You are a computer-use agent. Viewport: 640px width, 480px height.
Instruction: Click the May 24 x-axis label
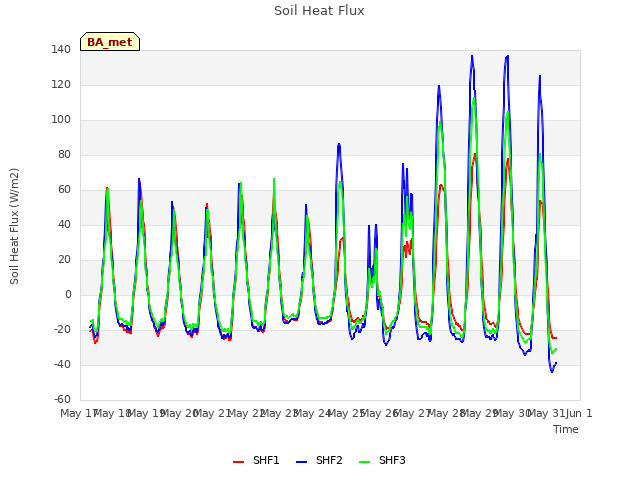(313, 413)
